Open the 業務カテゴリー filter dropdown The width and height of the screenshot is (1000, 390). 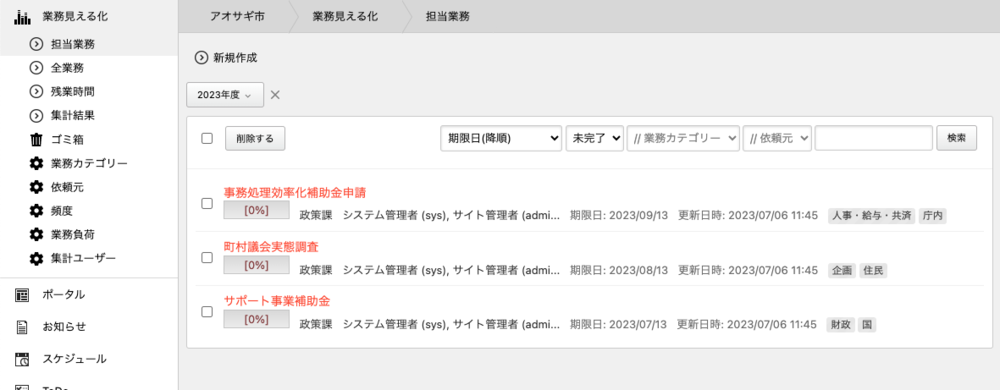coord(683,138)
